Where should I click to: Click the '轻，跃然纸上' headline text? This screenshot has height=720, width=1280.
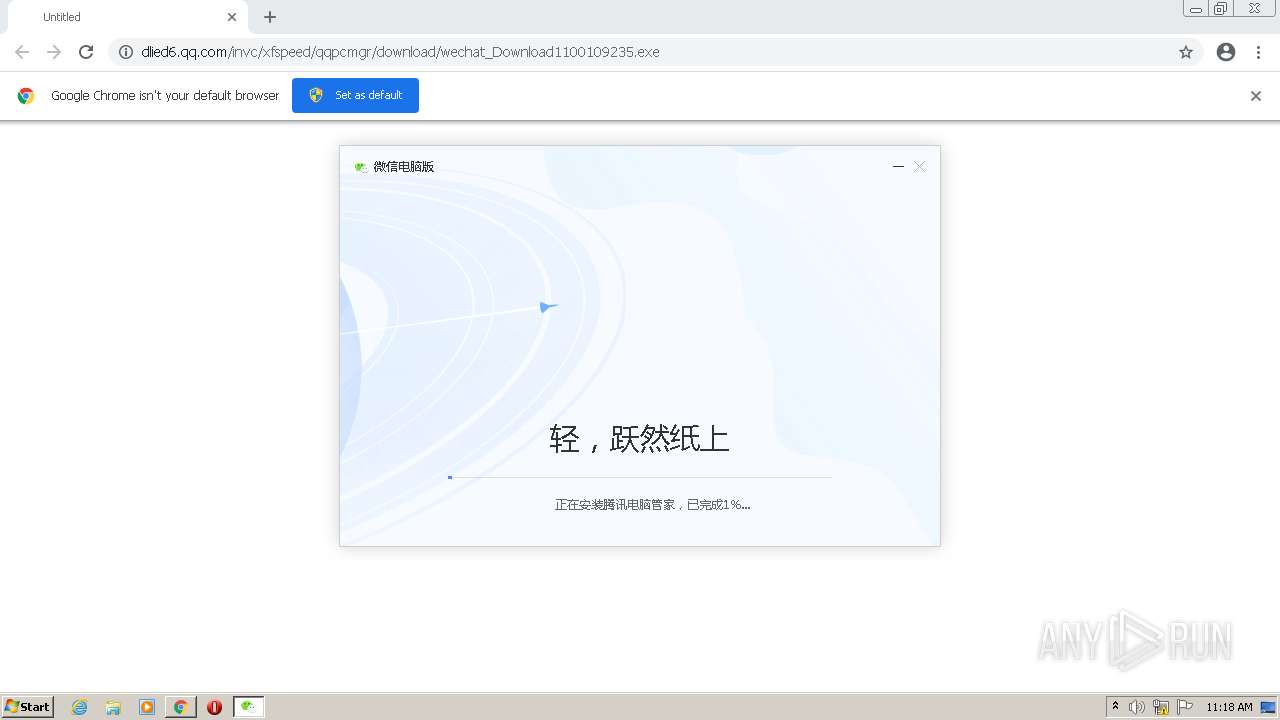point(639,439)
